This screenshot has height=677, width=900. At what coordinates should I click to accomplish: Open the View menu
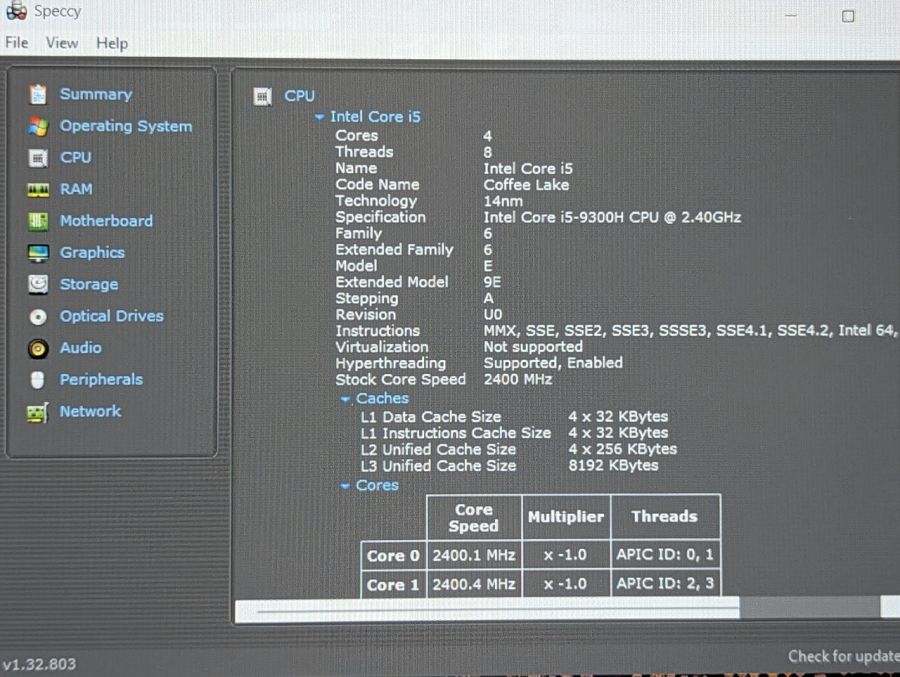(x=62, y=42)
